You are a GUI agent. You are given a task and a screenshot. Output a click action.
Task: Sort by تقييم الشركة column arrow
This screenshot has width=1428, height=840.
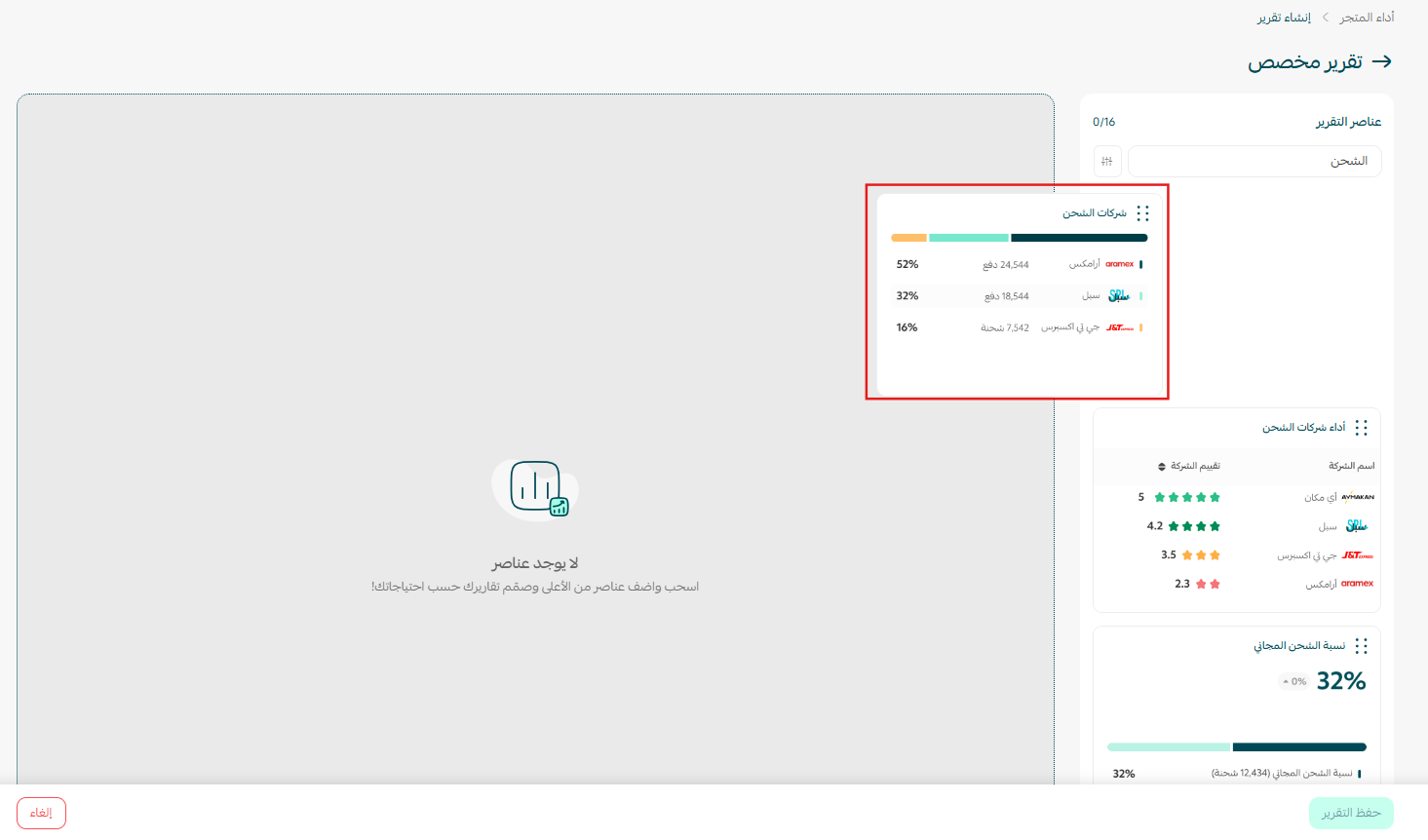[x=1162, y=467]
